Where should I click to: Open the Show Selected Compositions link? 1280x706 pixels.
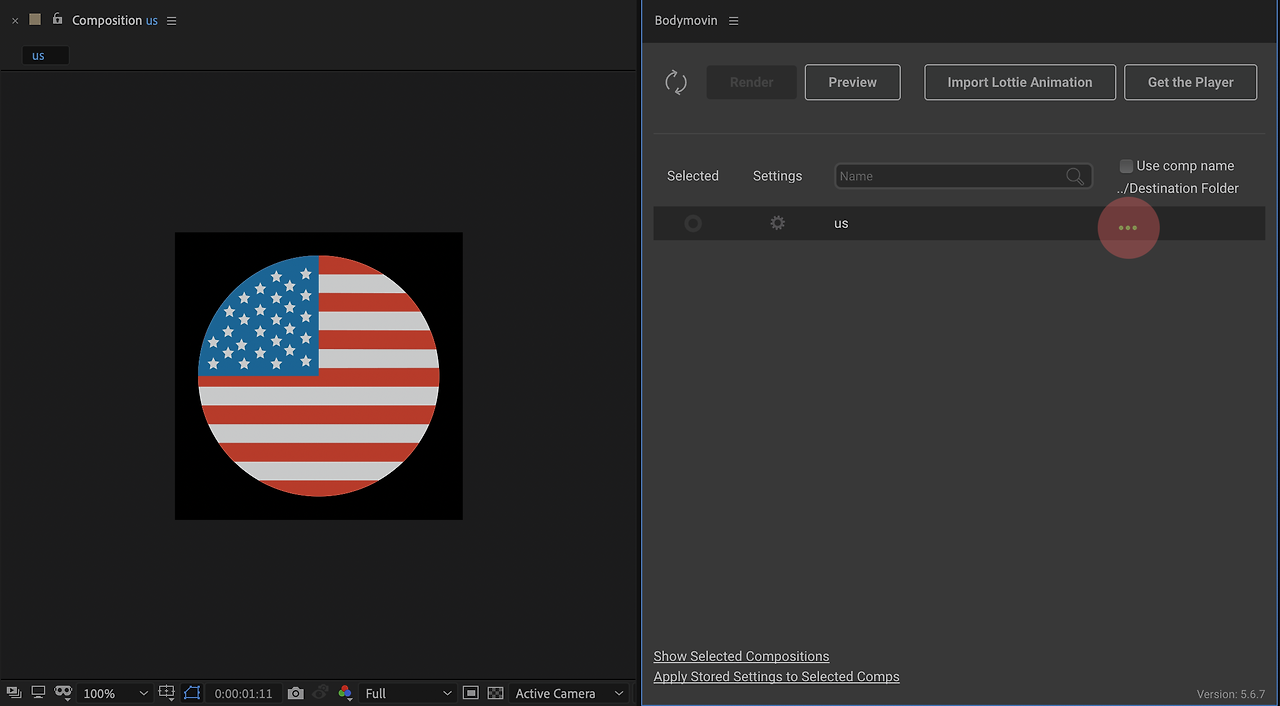point(741,656)
